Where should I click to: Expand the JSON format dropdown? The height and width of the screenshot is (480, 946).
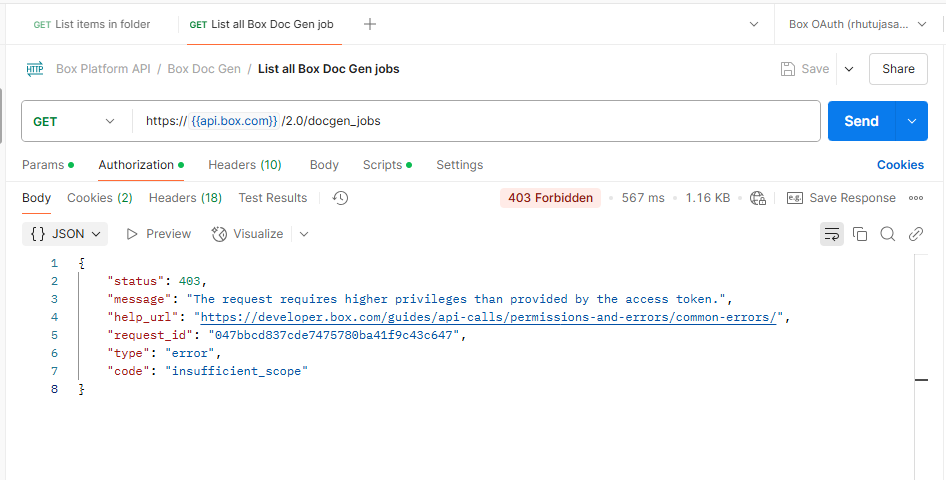pos(65,234)
